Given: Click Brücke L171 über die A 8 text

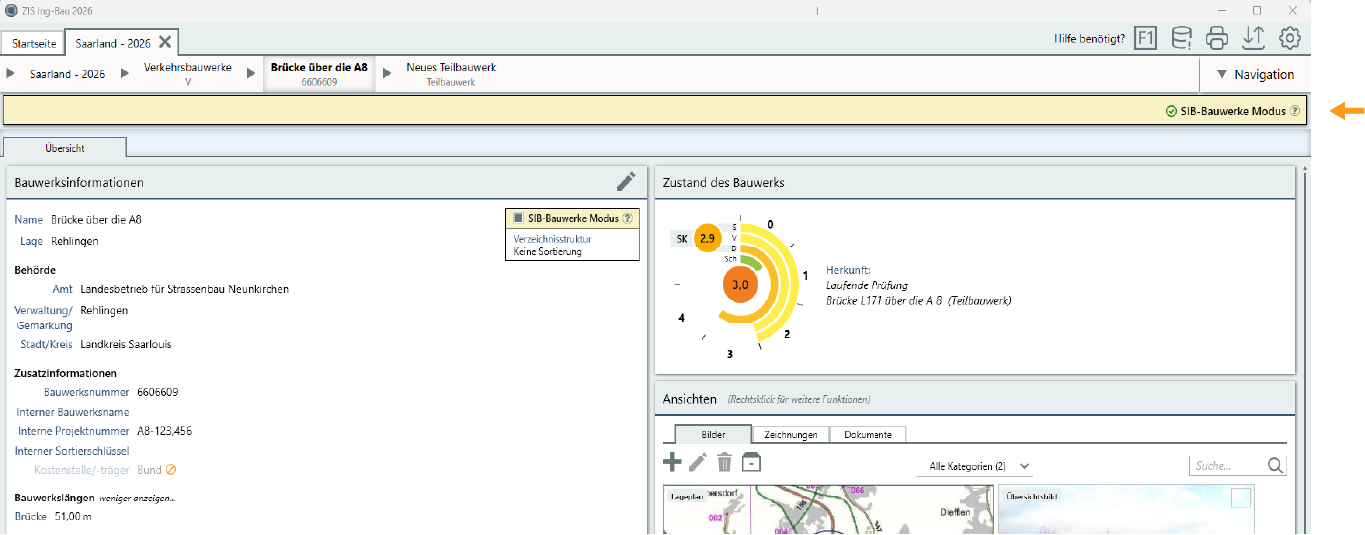Looking at the screenshot, I should tap(919, 300).
